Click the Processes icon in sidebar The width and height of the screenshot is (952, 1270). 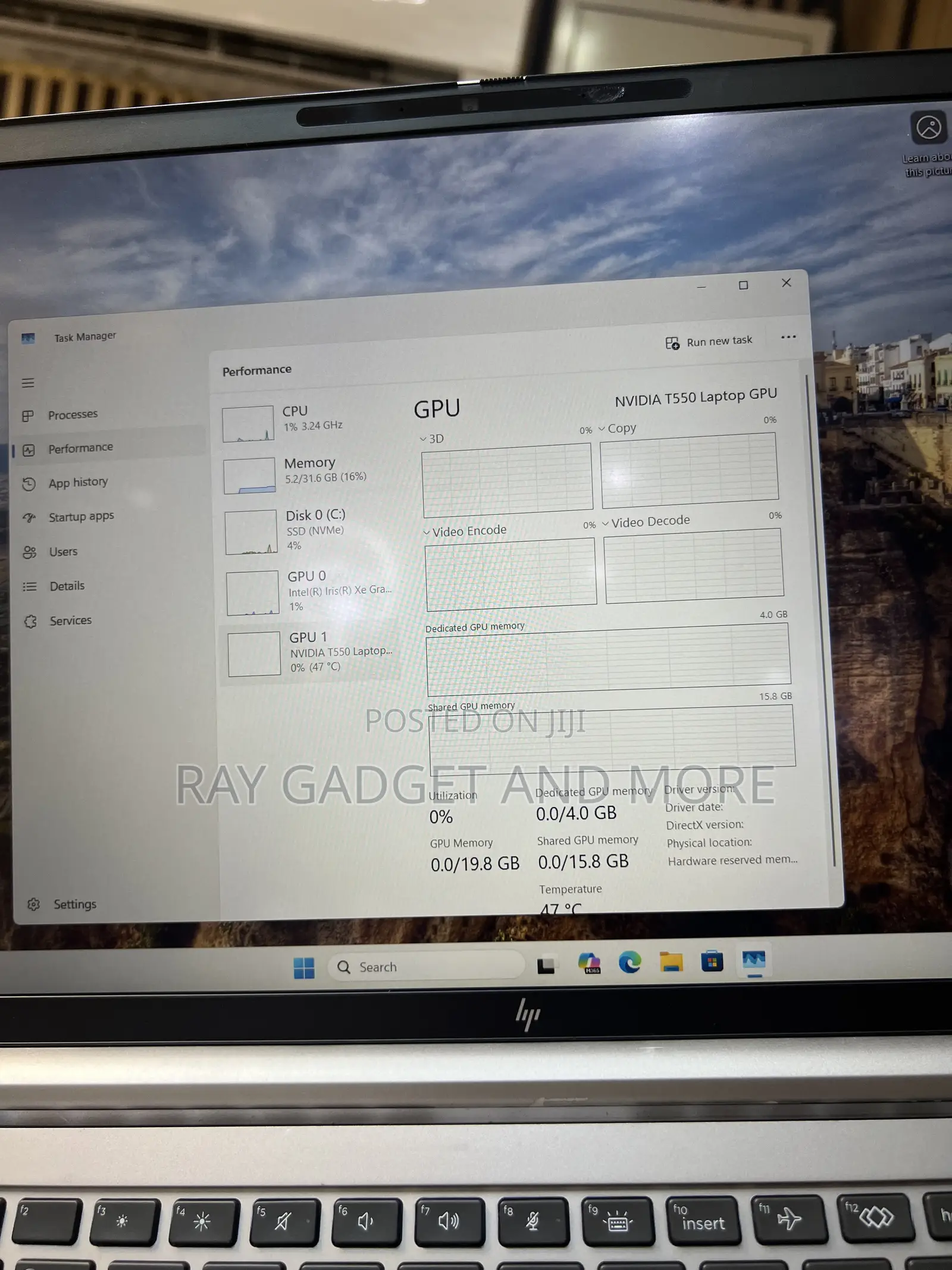coord(27,416)
